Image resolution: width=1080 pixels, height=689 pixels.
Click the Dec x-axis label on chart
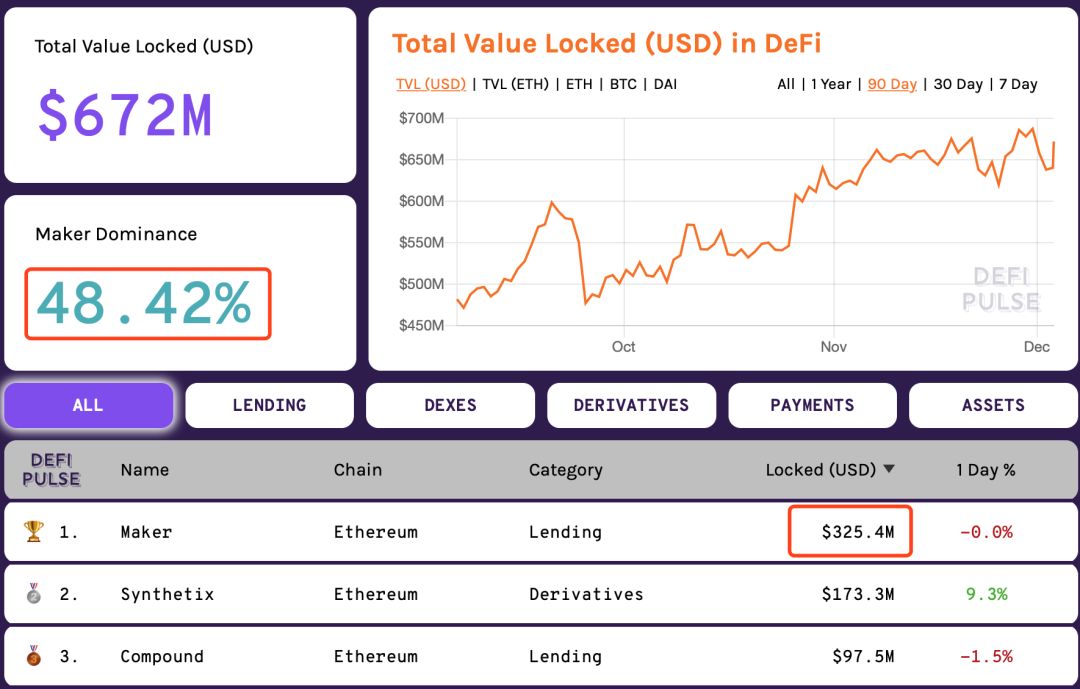(x=1037, y=347)
